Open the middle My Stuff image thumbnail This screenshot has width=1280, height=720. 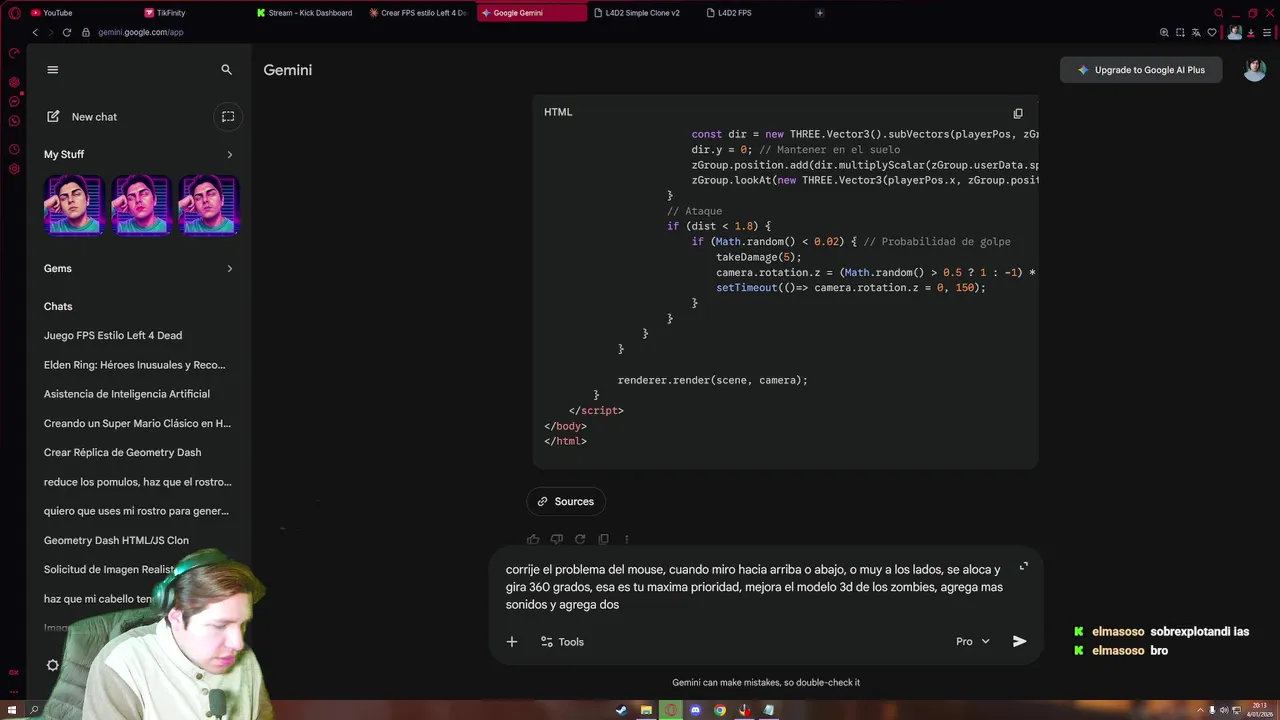point(141,205)
